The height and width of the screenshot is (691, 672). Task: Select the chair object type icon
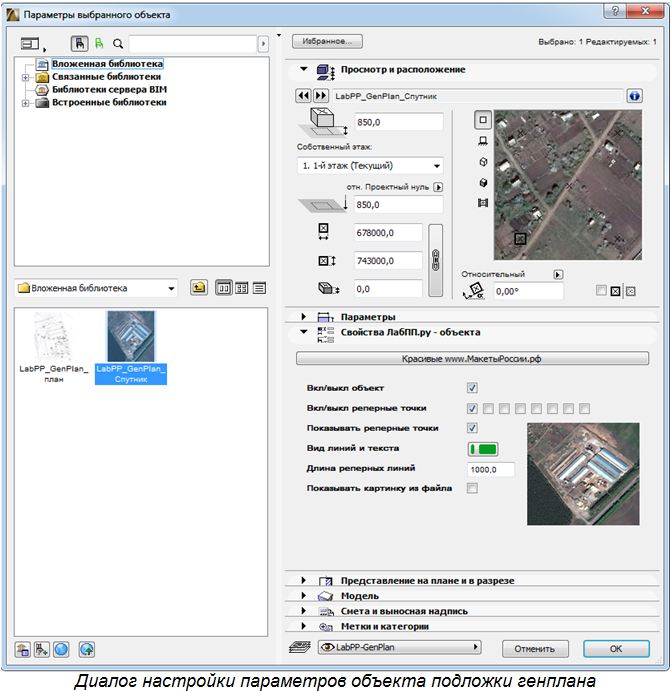[80, 44]
